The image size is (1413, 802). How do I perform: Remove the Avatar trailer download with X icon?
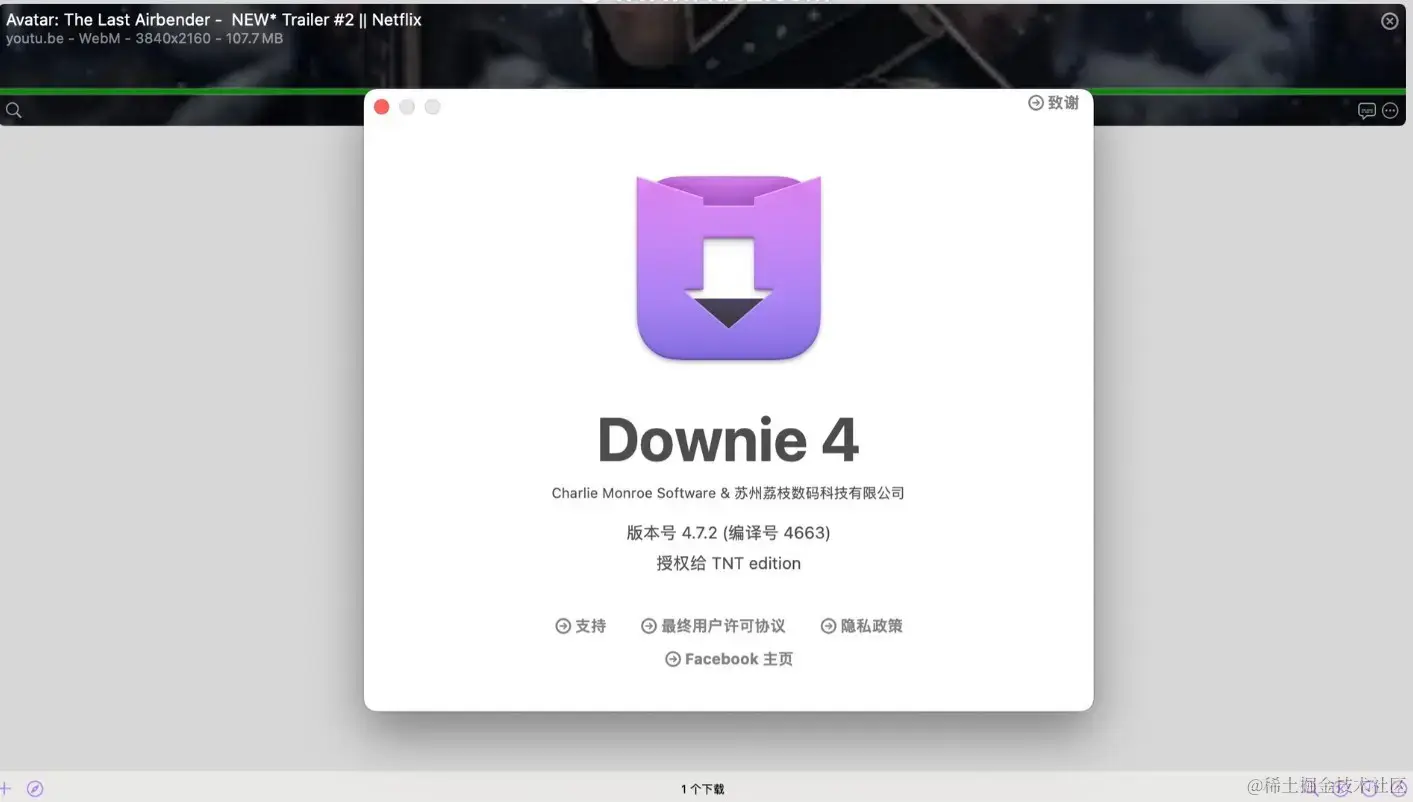pos(1390,21)
